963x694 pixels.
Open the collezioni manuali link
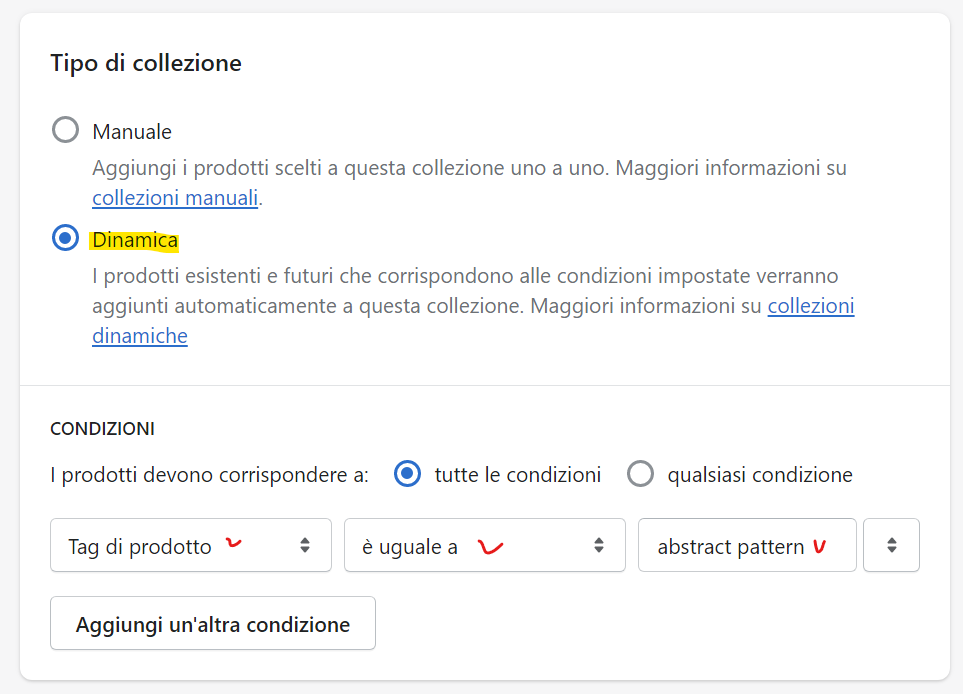click(175, 198)
